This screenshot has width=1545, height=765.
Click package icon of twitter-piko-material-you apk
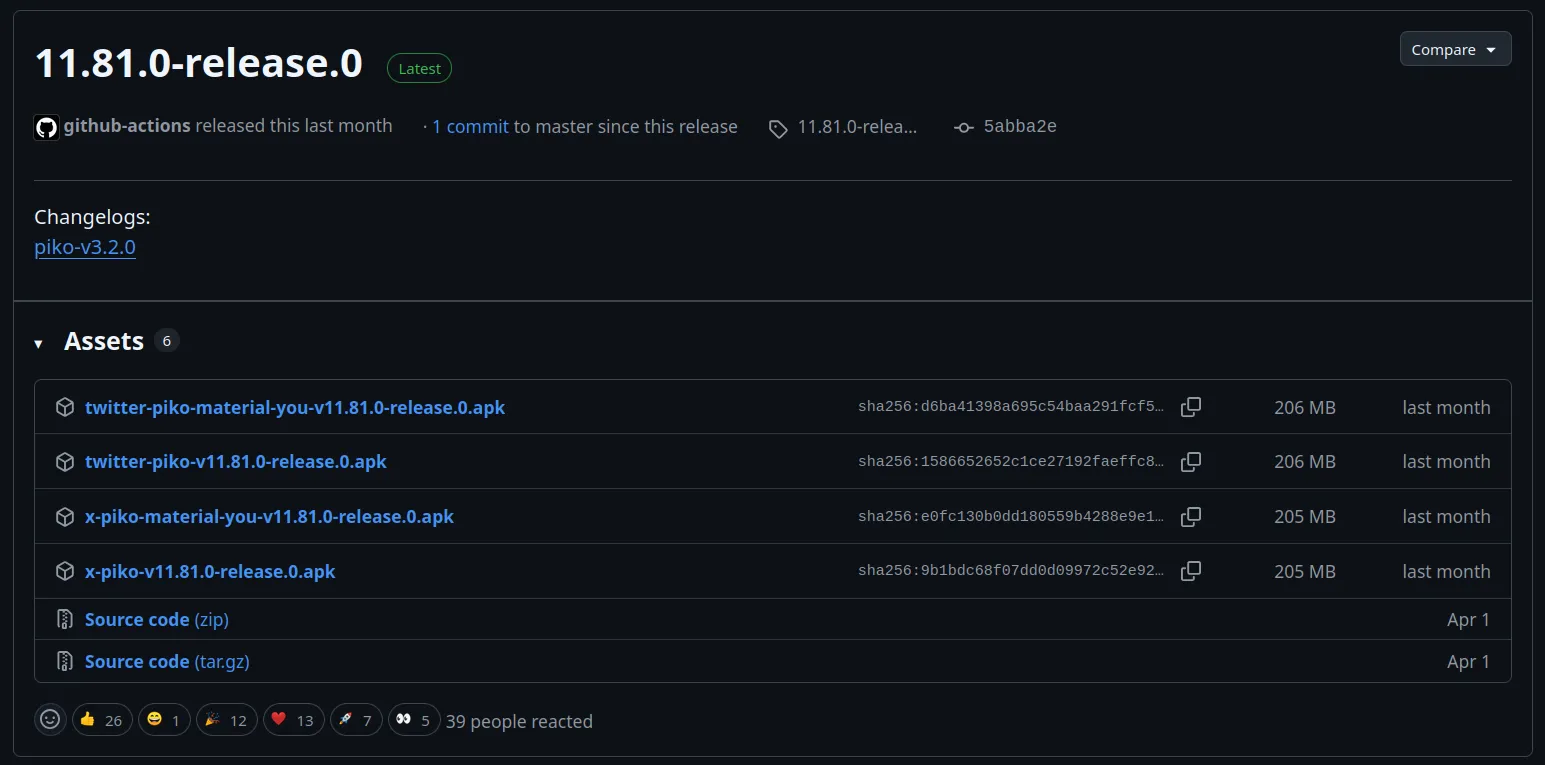click(65, 407)
